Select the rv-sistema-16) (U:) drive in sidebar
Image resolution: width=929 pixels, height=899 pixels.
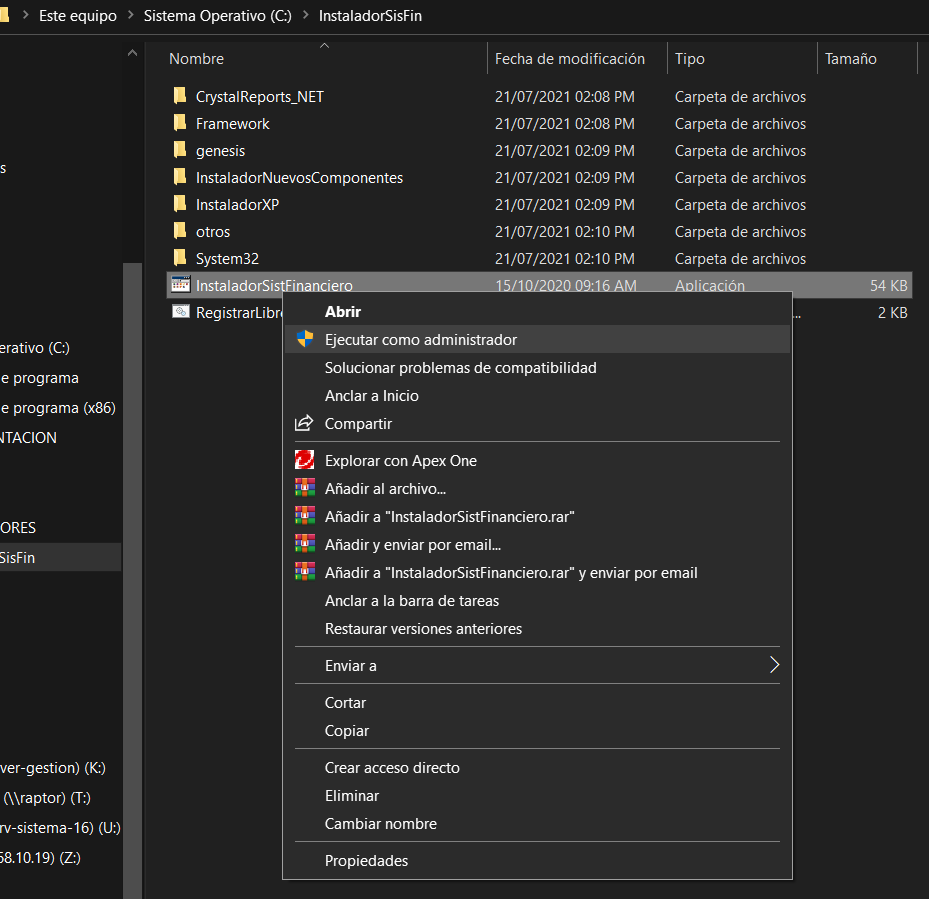(x=60, y=827)
